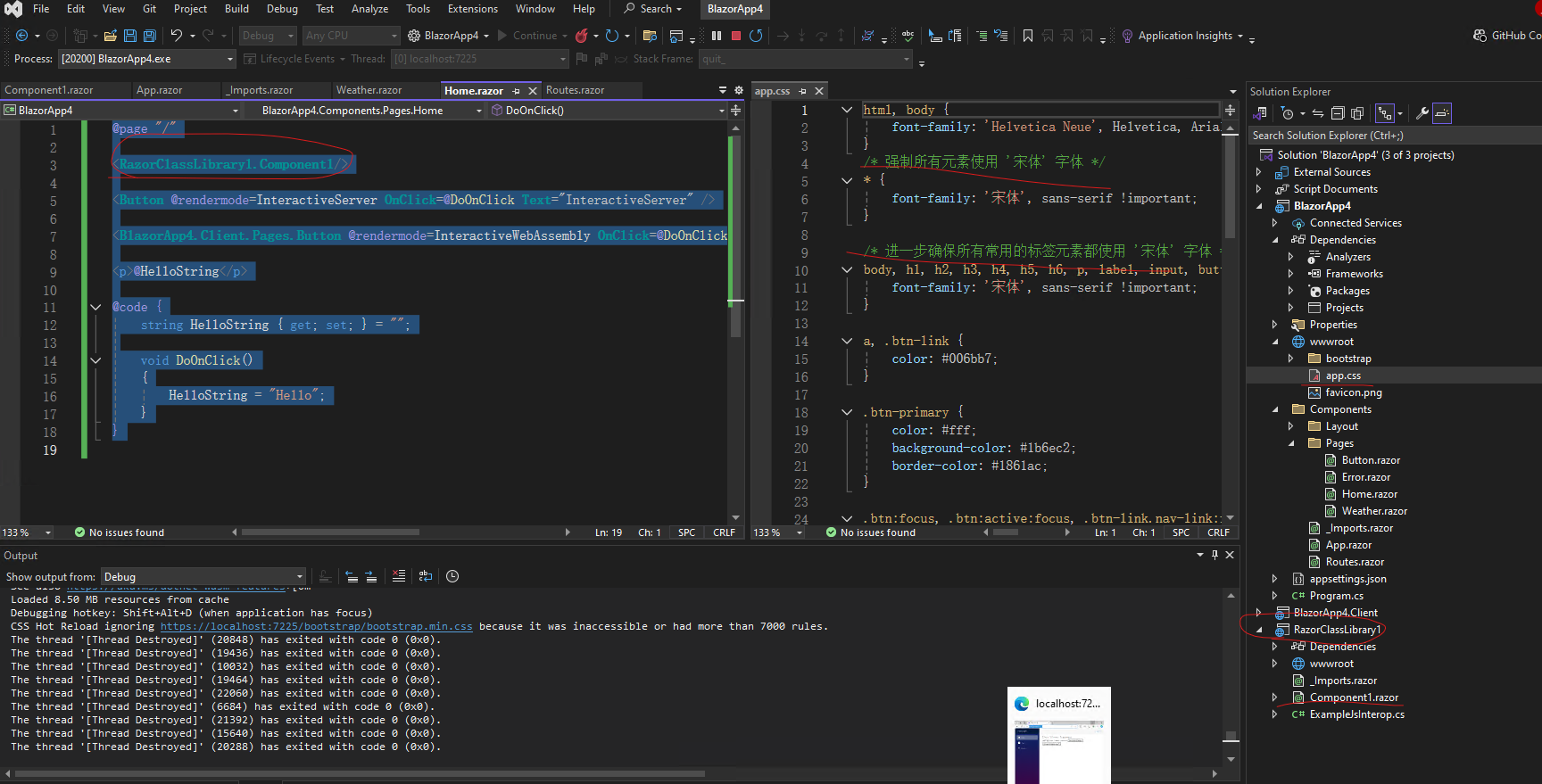The height and width of the screenshot is (784, 1542).
Task: Click the Output timestamps clock icon
Action: click(x=452, y=576)
